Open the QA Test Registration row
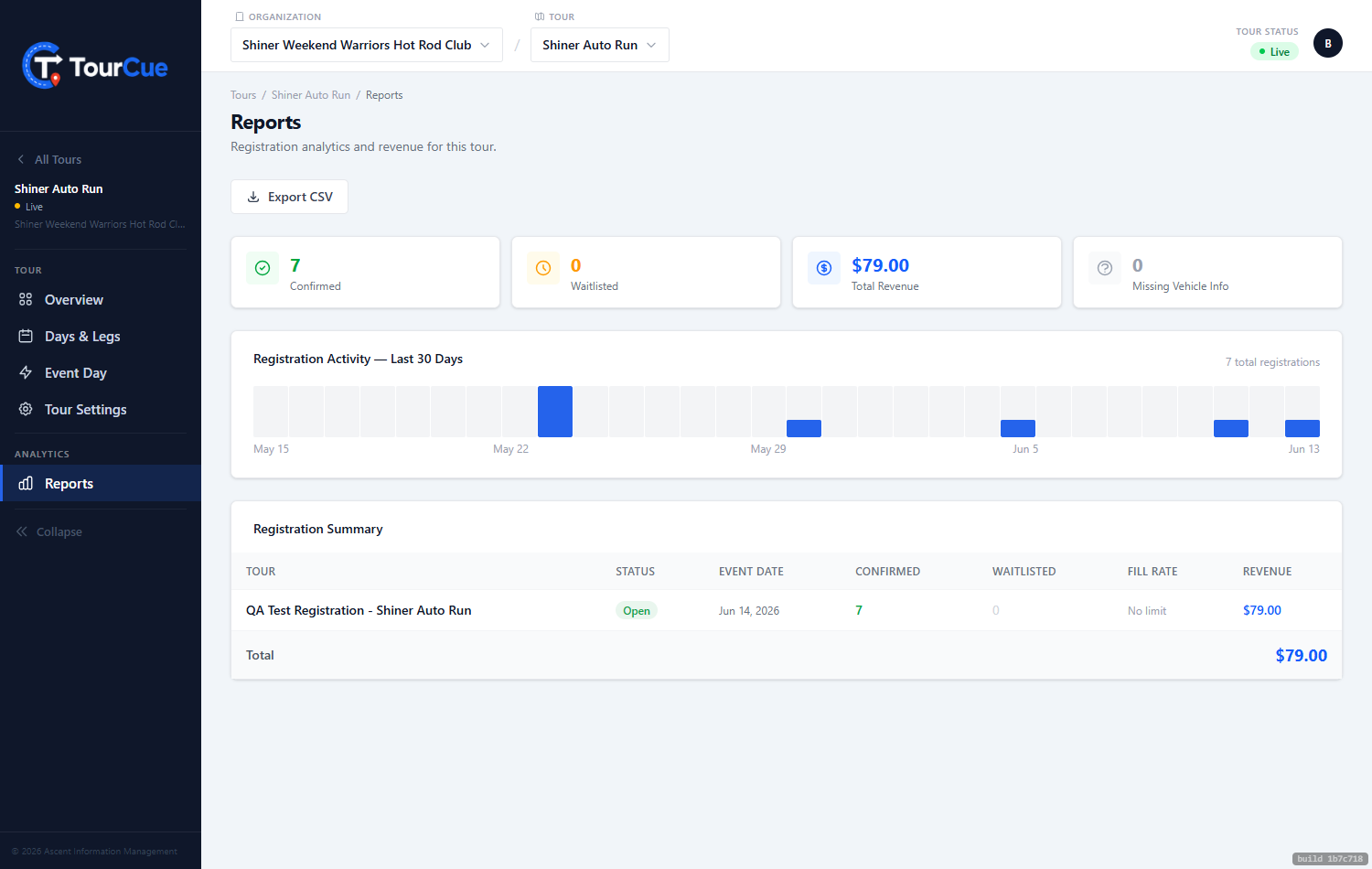Screen dimensions: 1372x869 pos(787,610)
